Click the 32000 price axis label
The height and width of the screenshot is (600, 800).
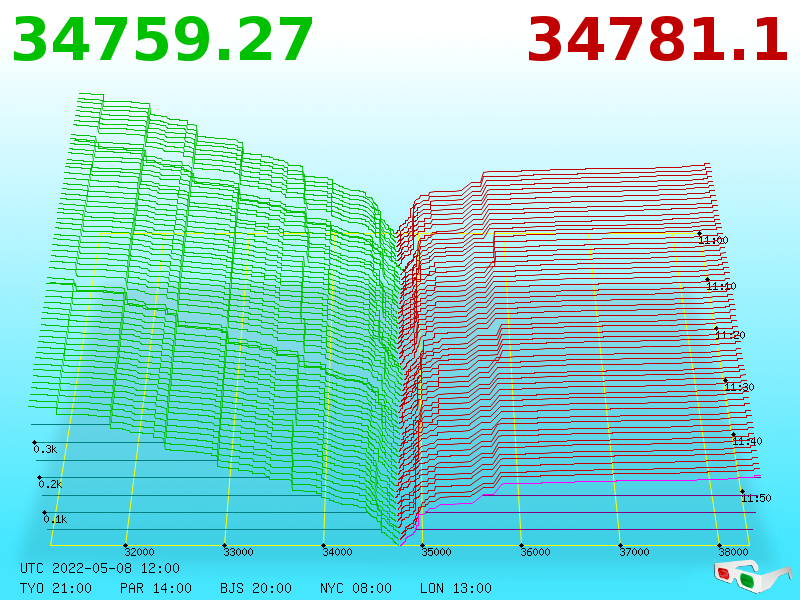pos(139,552)
